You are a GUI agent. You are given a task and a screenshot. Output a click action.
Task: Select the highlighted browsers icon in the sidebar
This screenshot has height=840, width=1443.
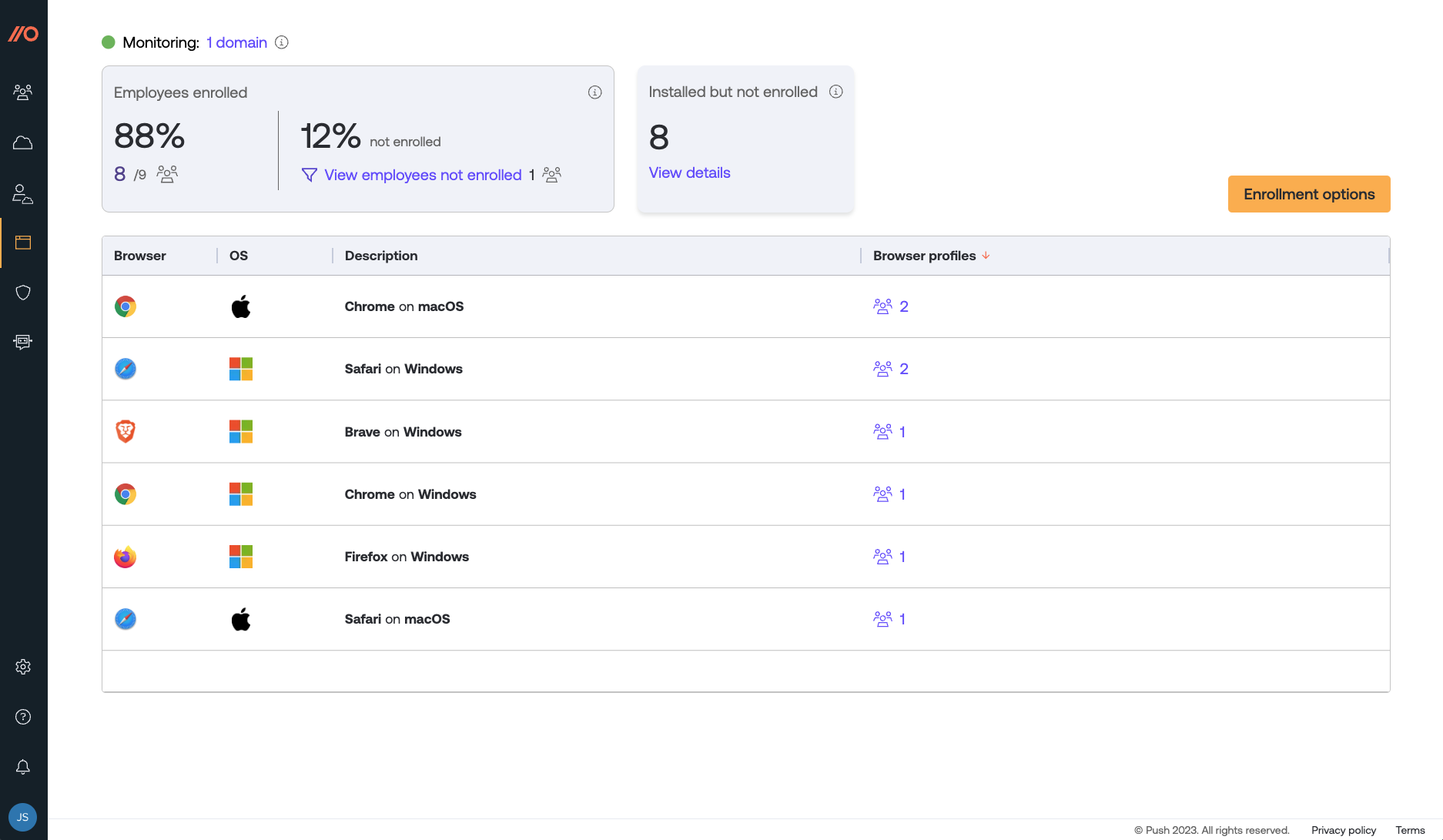pyautogui.click(x=23, y=243)
